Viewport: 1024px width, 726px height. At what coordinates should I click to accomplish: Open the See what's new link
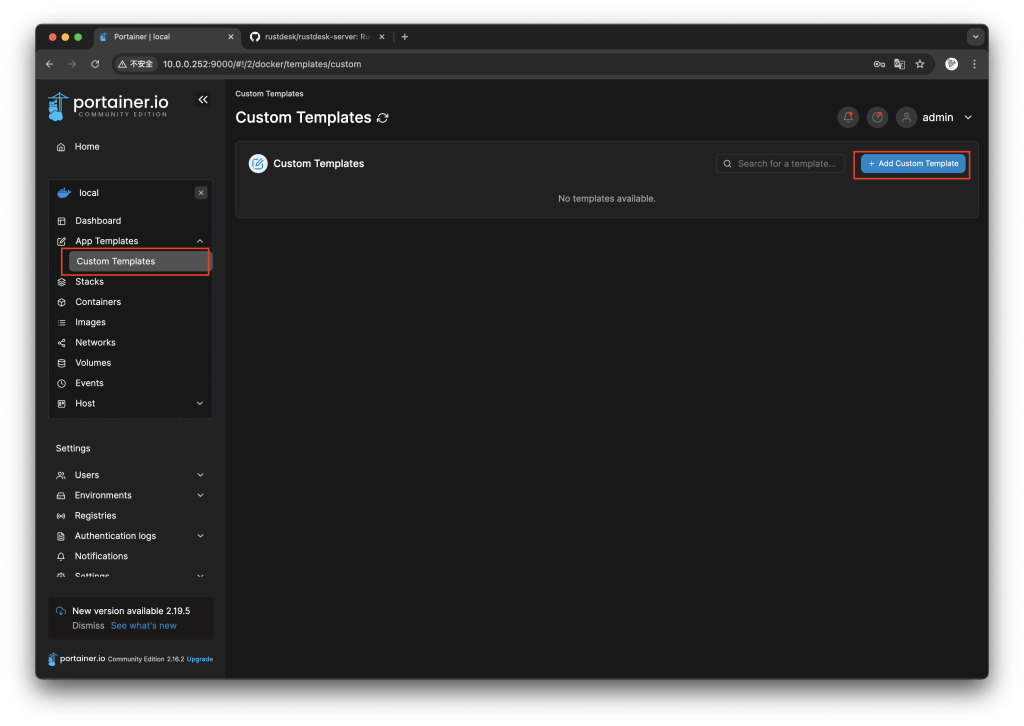coord(143,625)
